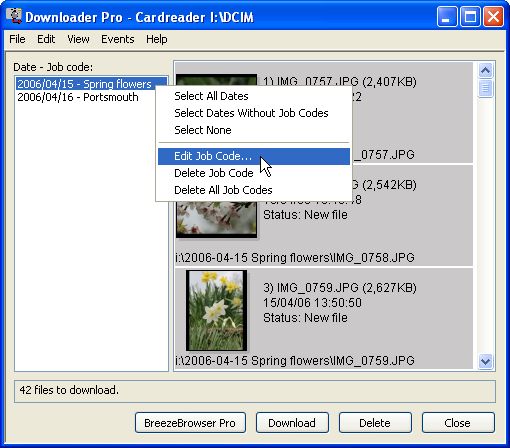Open the Events menu
Image resolution: width=510 pixels, height=448 pixels.
pos(118,39)
